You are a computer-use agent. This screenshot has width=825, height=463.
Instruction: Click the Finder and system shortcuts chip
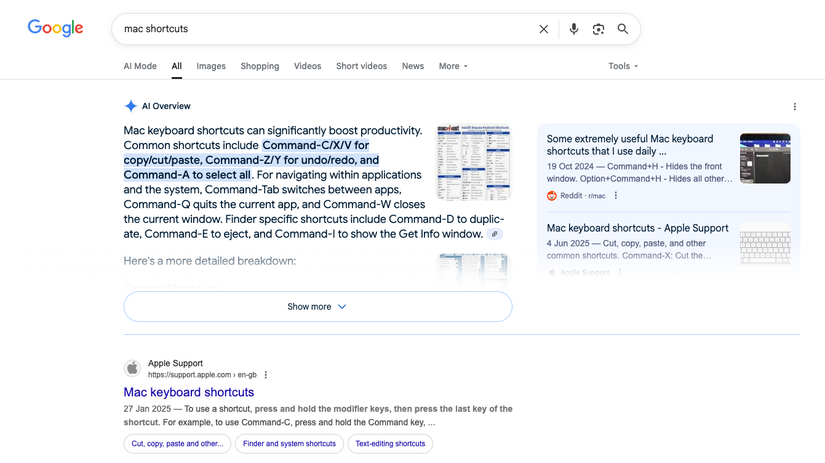[x=290, y=443]
